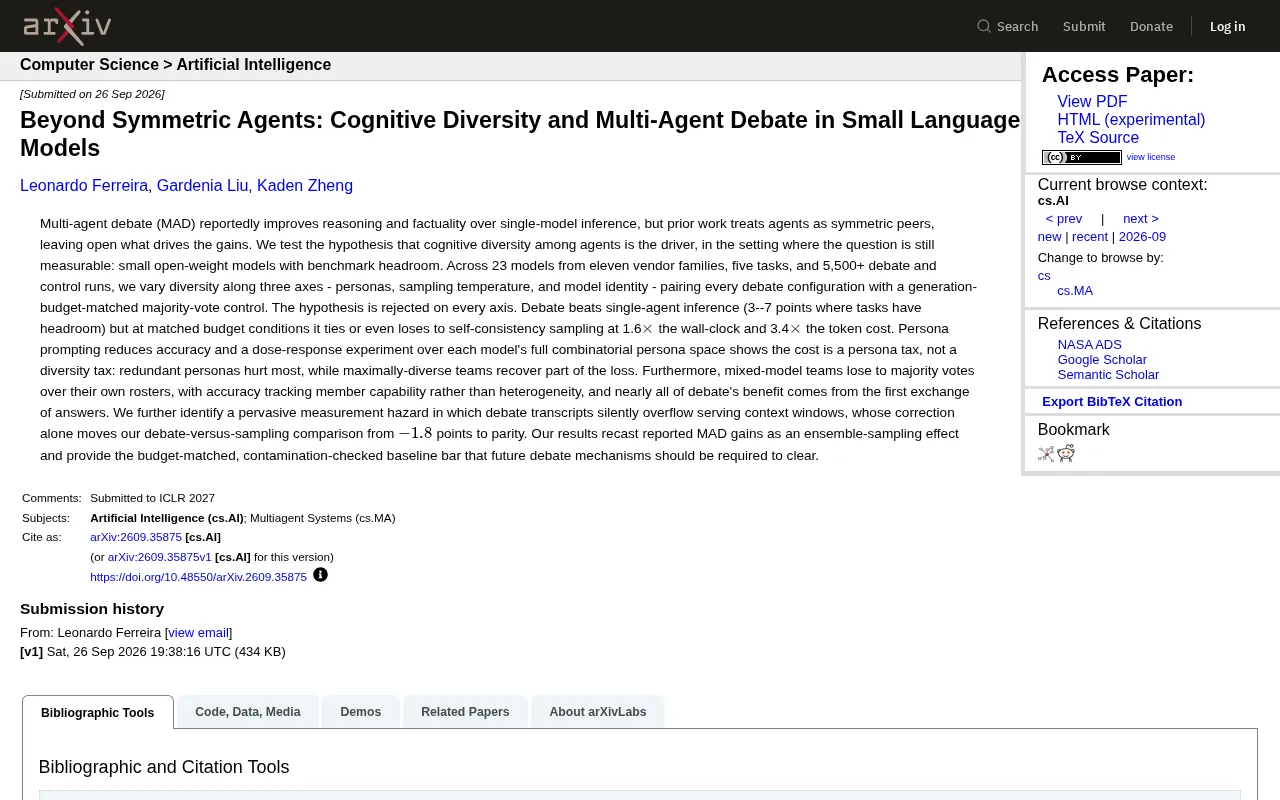Open the Google Scholar link

(x=1102, y=360)
